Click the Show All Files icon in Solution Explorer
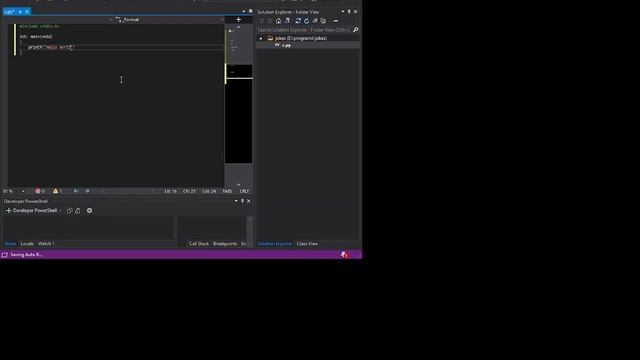This screenshot has height=360, width=640. (x=323, y=21)
